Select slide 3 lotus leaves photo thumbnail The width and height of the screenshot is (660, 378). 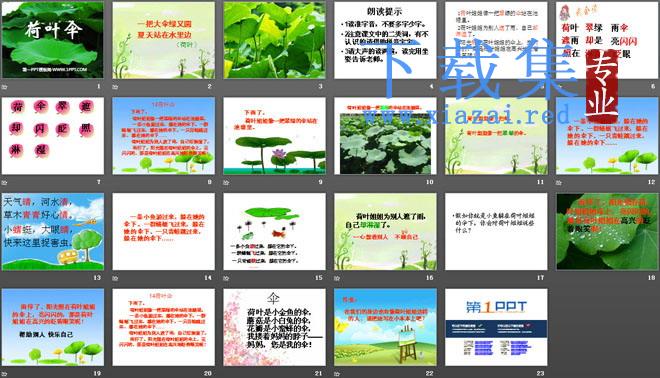[x=274, y=40]
